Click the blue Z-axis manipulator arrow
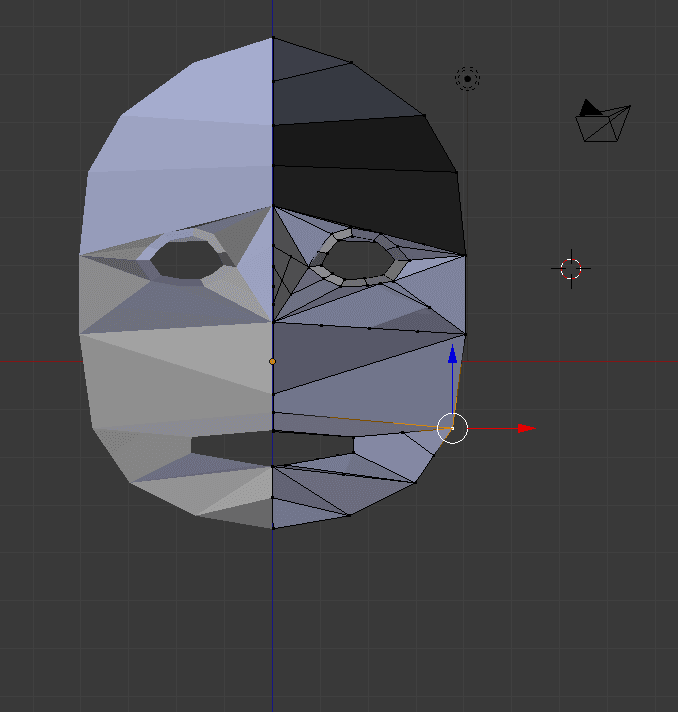 pos(452,354)
